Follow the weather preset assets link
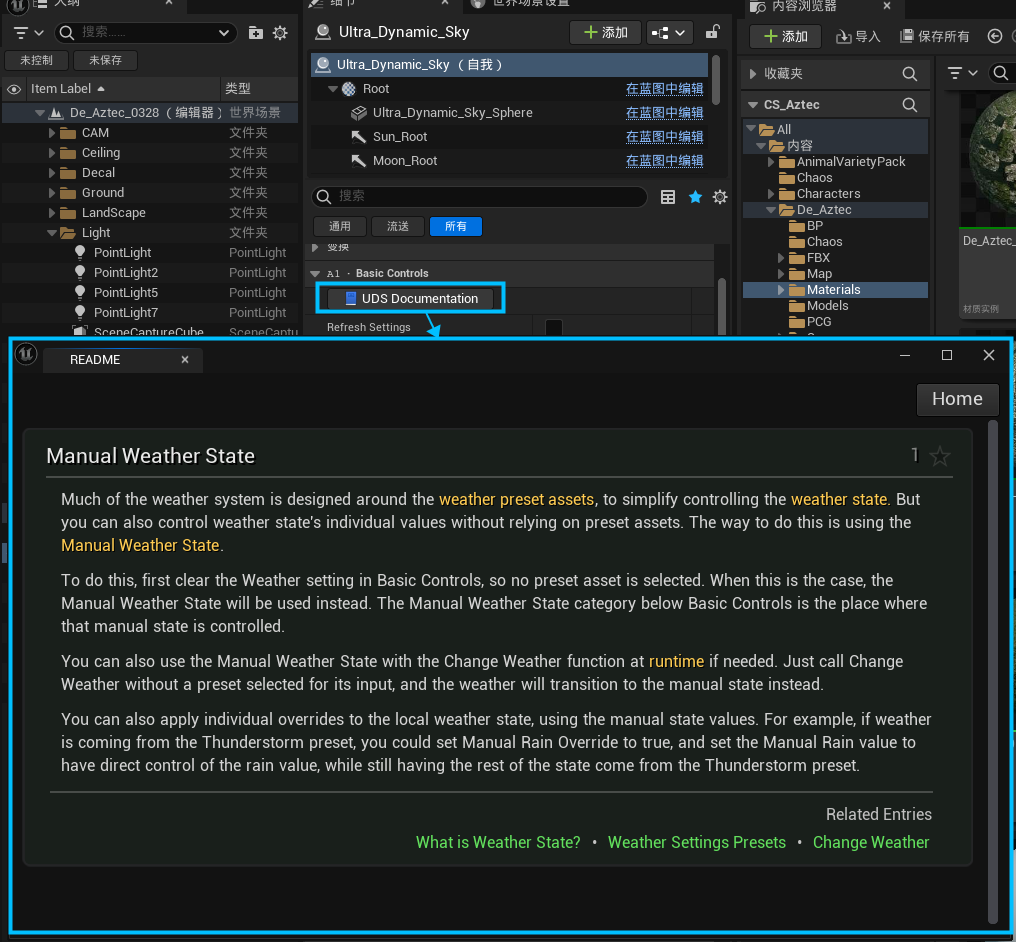The width and height of the screenshot is (1016, 942). tap(516, 500)
